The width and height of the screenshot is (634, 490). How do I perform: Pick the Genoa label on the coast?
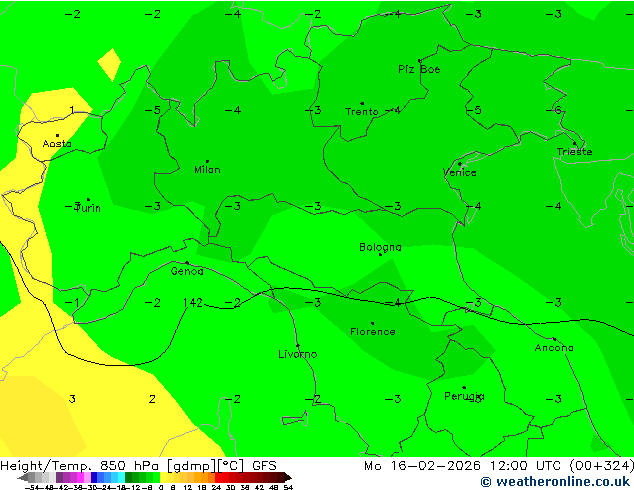coord(187,271)
